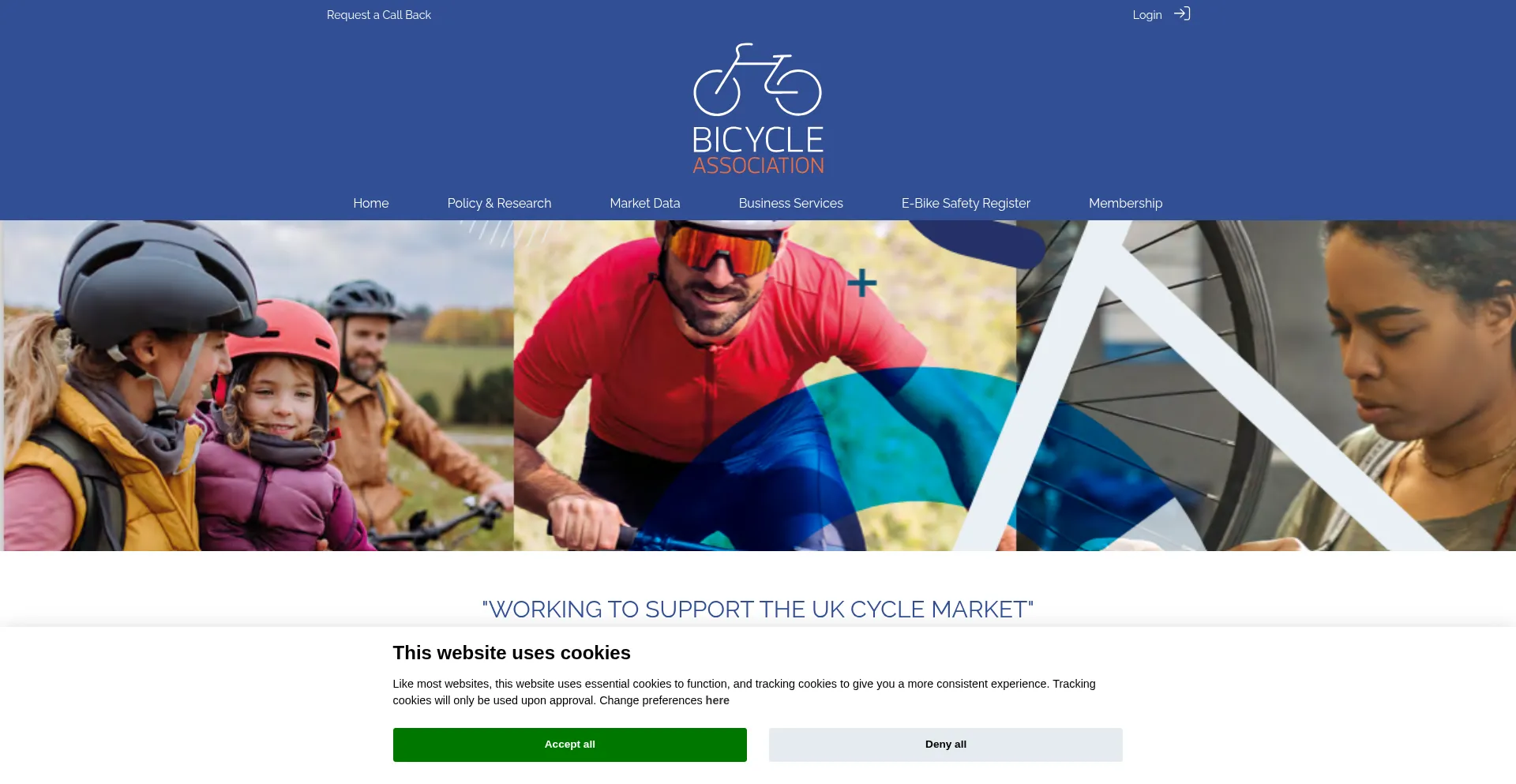Click the Bicycle Association logo text
This screenshot has width=1516, height=784.
point(758,150)
